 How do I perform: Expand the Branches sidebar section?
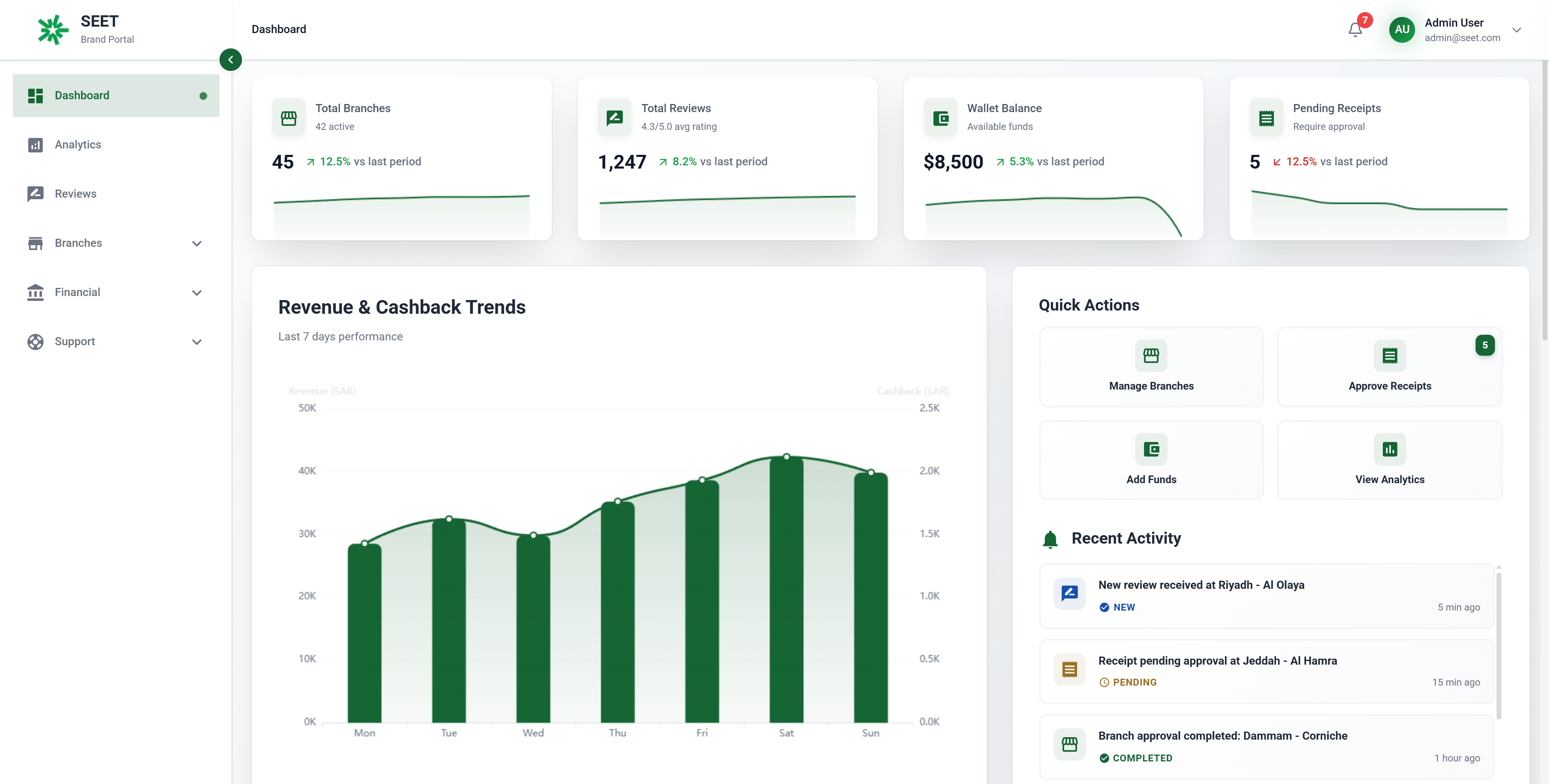196,243
